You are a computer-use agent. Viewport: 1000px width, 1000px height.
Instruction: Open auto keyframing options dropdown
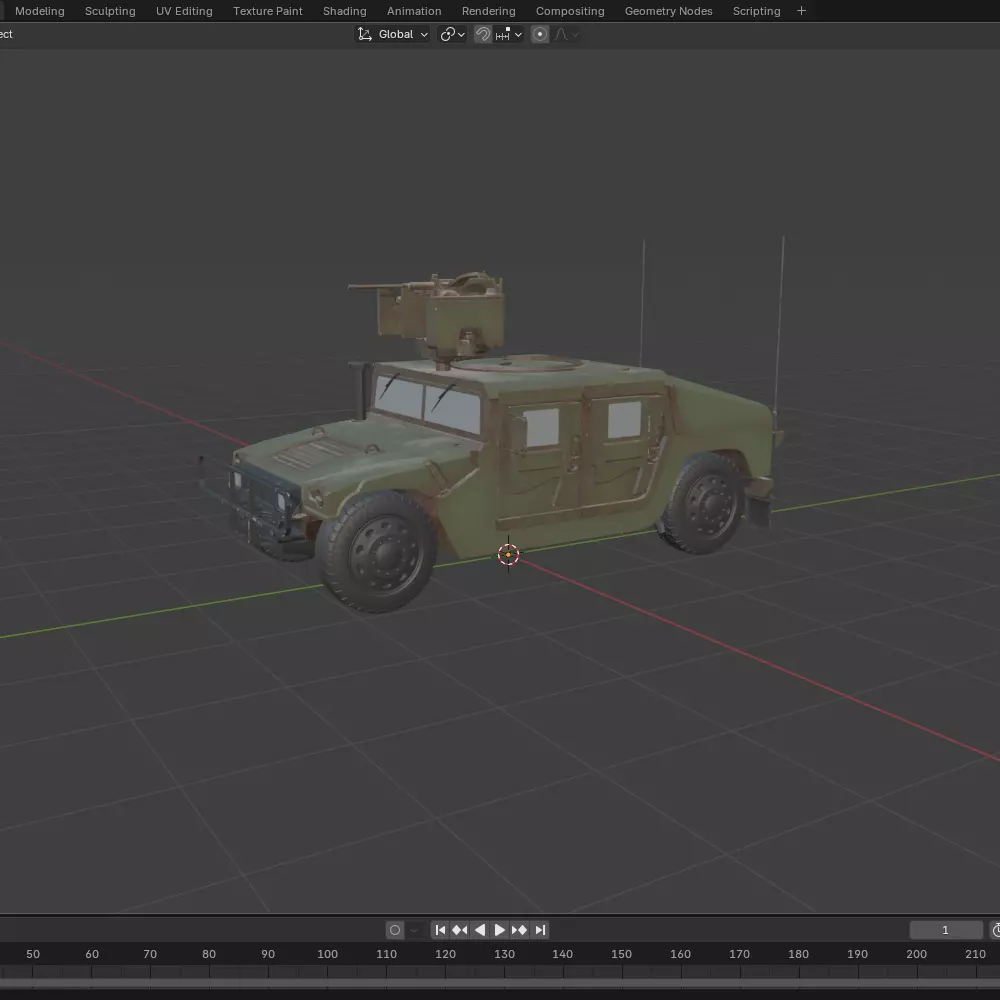click(414, 930)
